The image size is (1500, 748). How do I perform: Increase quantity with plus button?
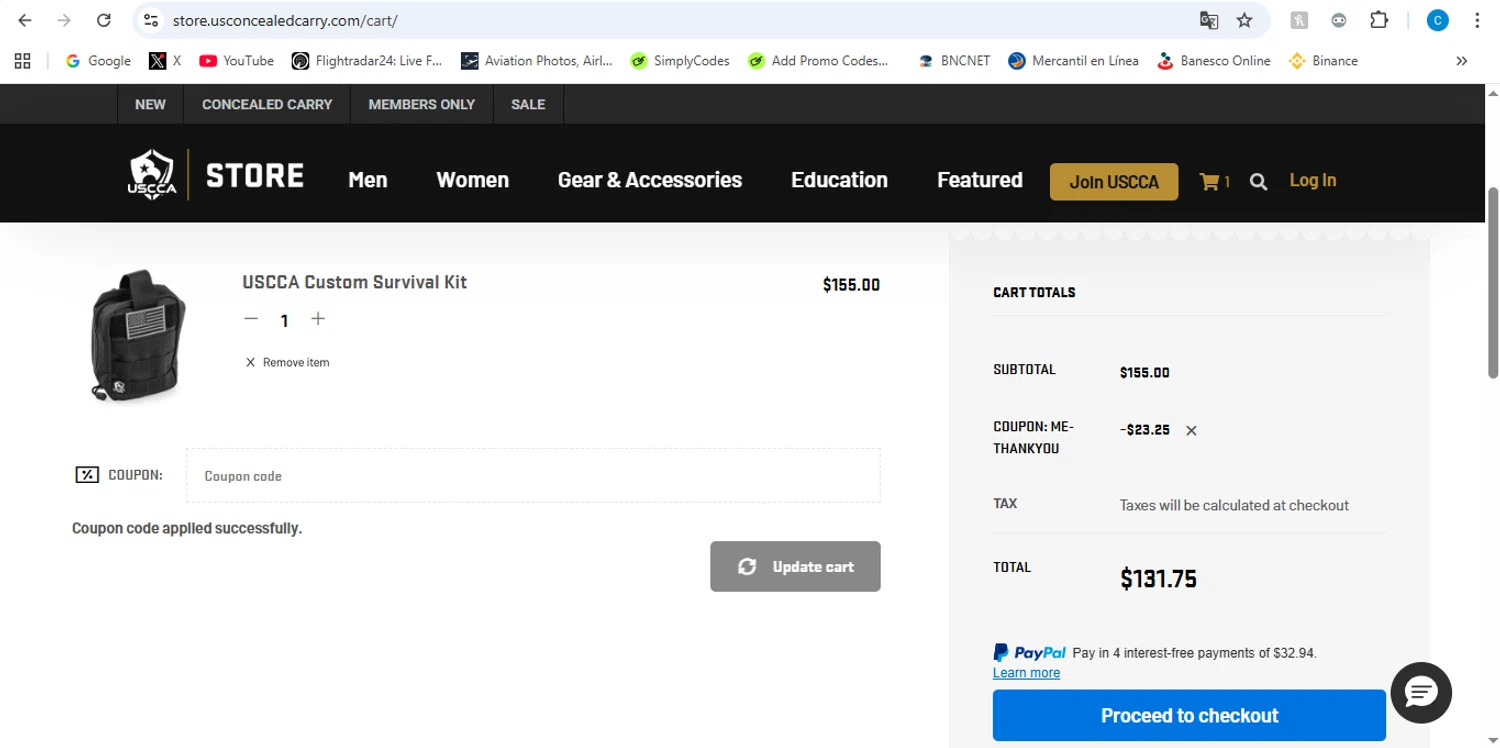pos(318,319)
